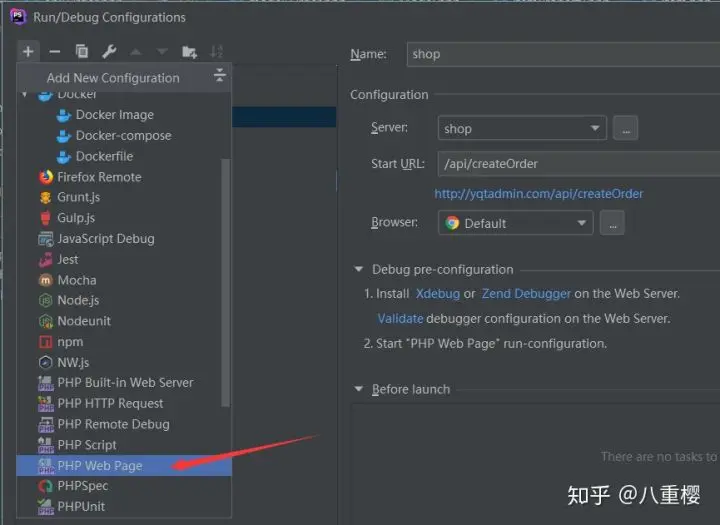Select PHP Web Page configuration
Image resolution: width=720 pixels, height=525 pixels.
(x=124, y=466)
